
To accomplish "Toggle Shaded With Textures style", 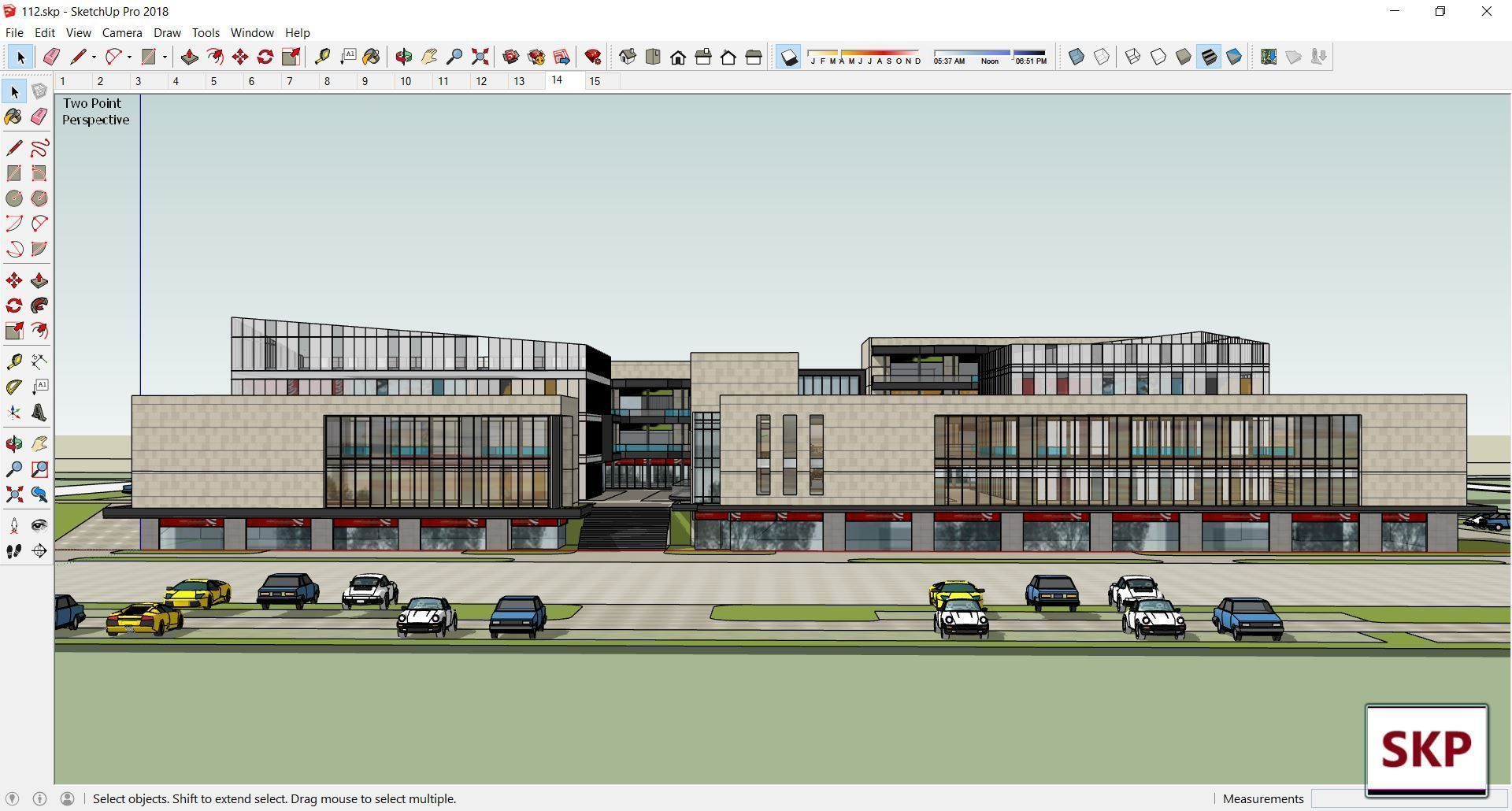I will 1209,57.
